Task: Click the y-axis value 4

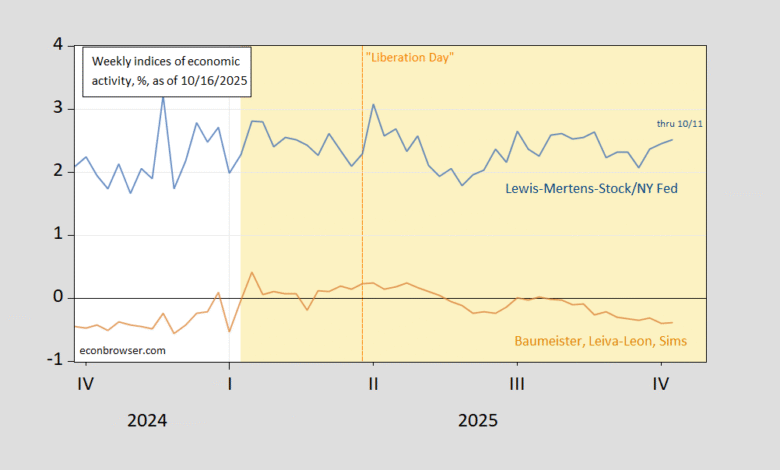Action: click(57, 45)
